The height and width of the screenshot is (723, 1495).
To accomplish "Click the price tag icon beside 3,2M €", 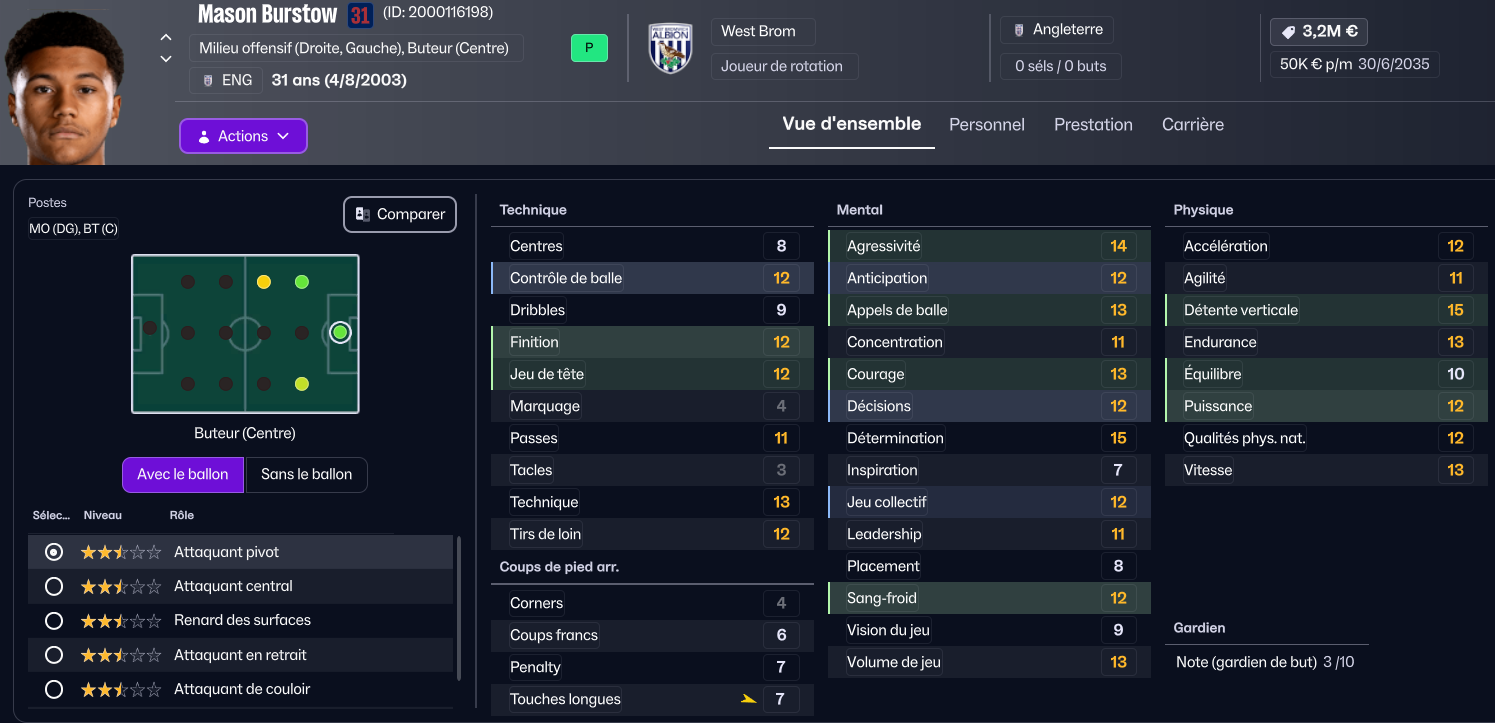I will [x=1288, y=32].
